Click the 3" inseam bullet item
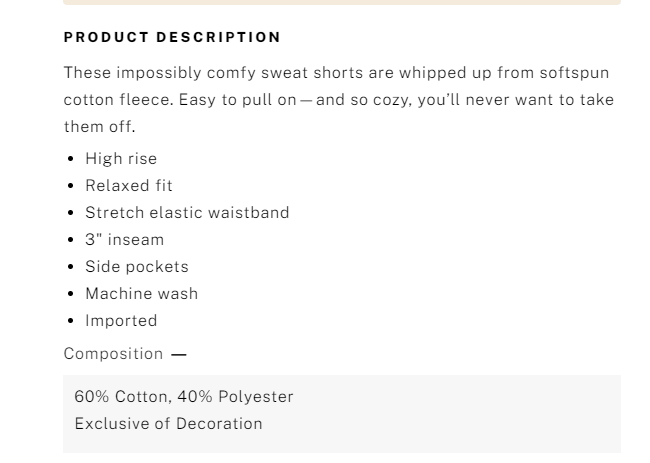The image size is (650, 463). point(125,240)
